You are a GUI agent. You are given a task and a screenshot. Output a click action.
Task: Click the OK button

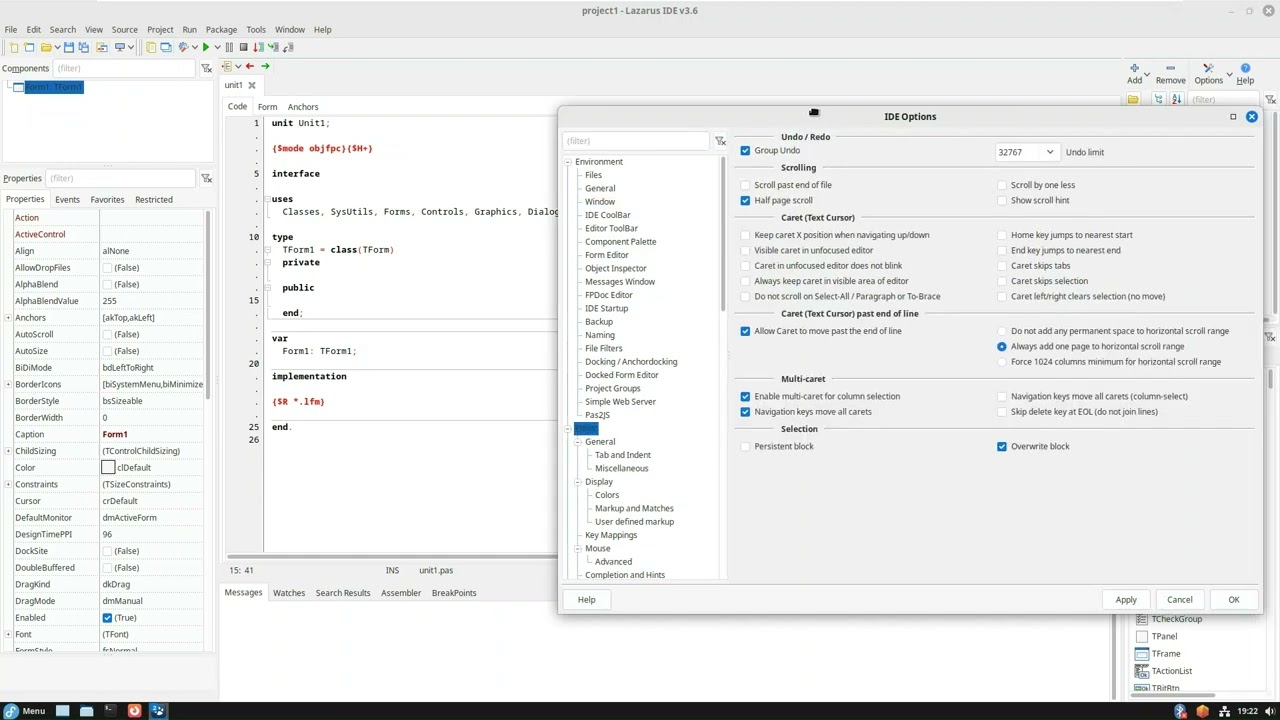tap(1234, 600)
